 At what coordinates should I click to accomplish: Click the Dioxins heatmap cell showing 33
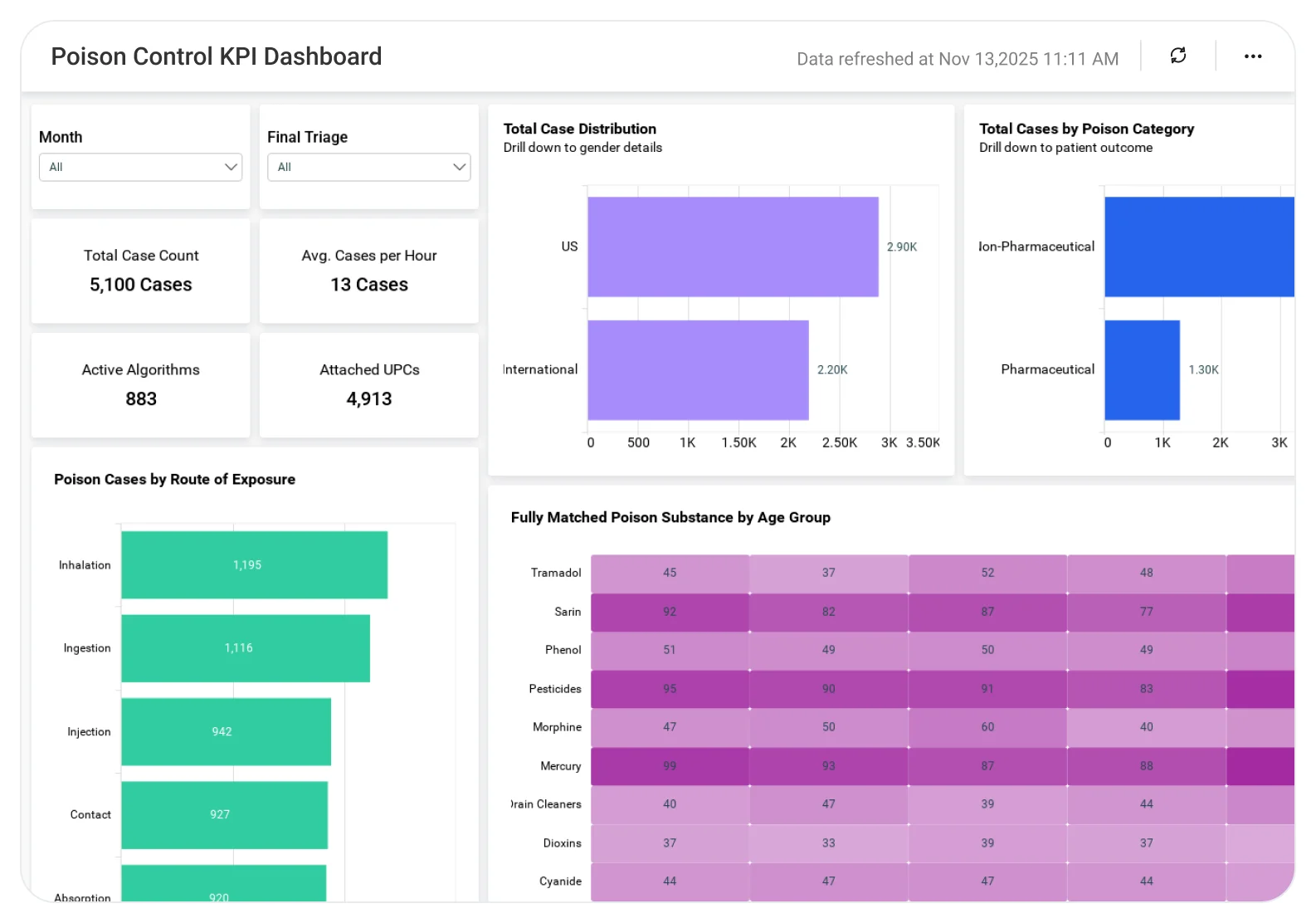[829, 843]
